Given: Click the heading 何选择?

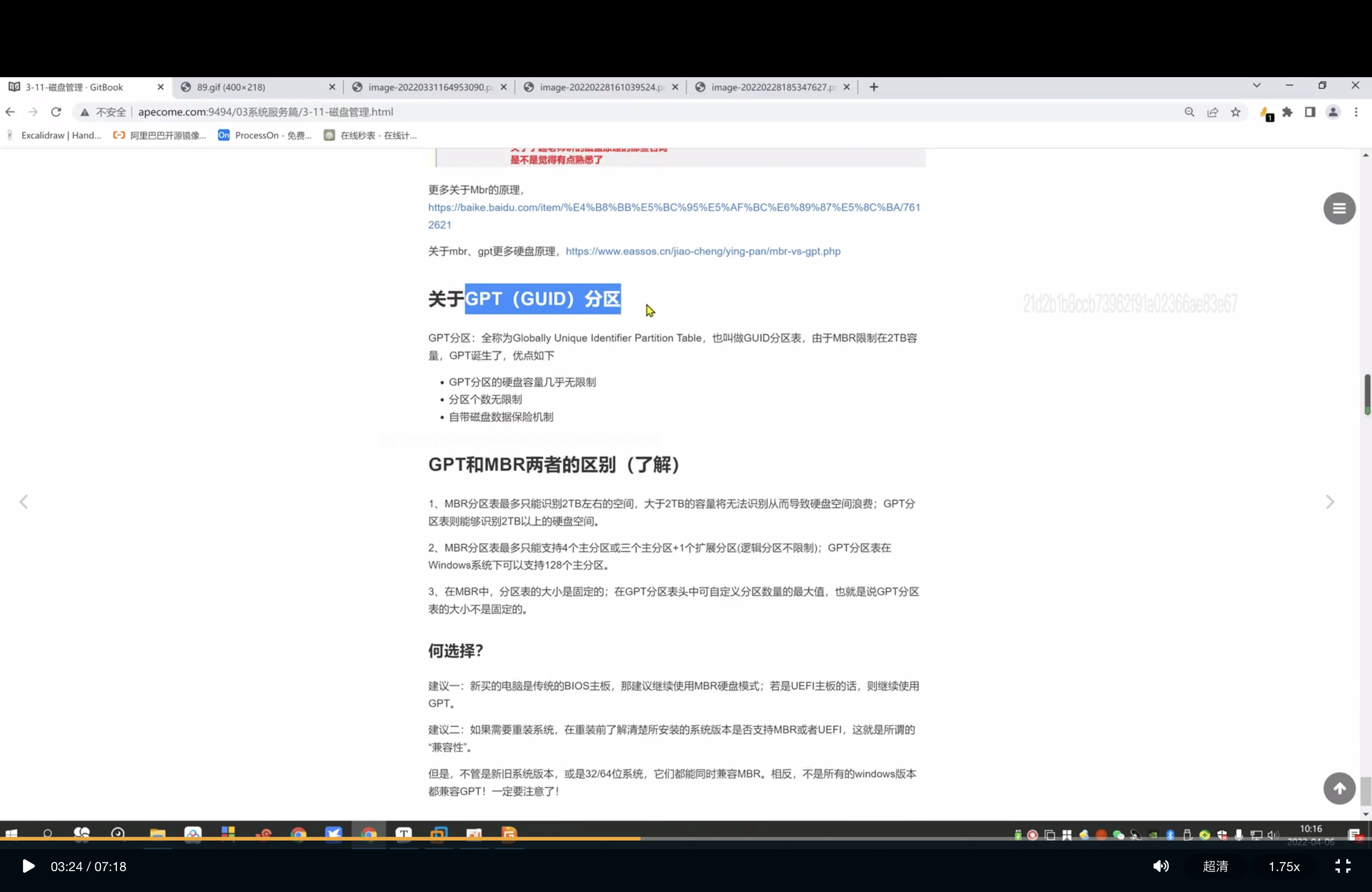Looking at the screenshot, I should tap(456, 651).
